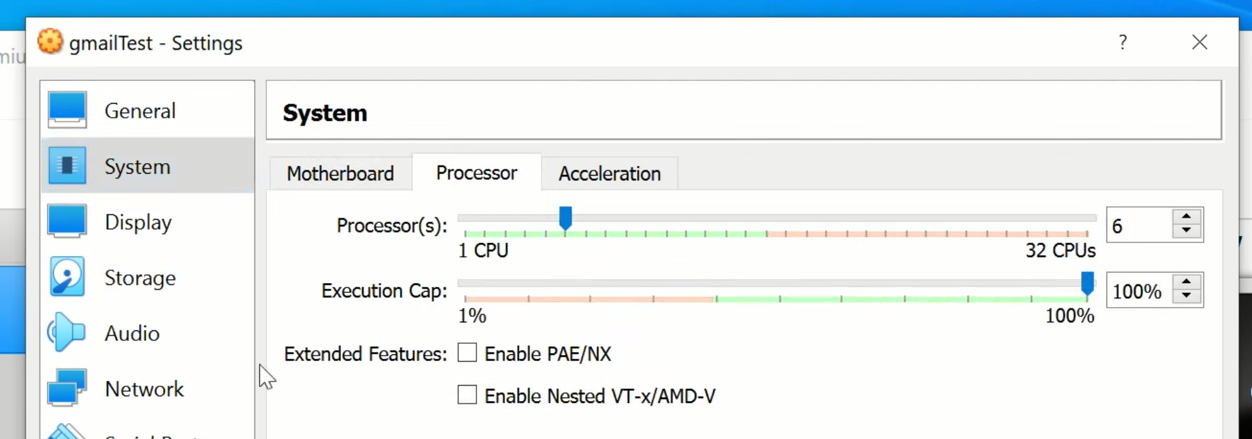The image size is (1252, 439).
Task: Enable PAE/NX checkbox
Action: (x=467, y=352)
